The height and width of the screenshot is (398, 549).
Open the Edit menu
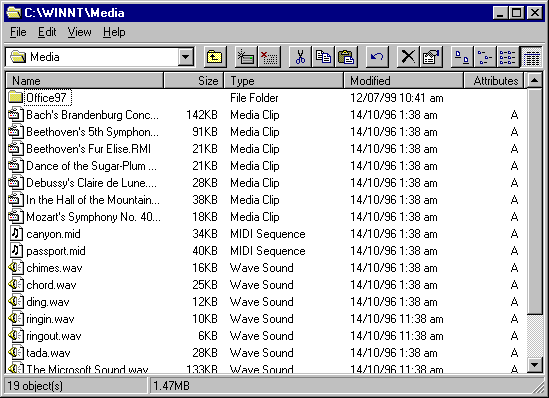47,32
